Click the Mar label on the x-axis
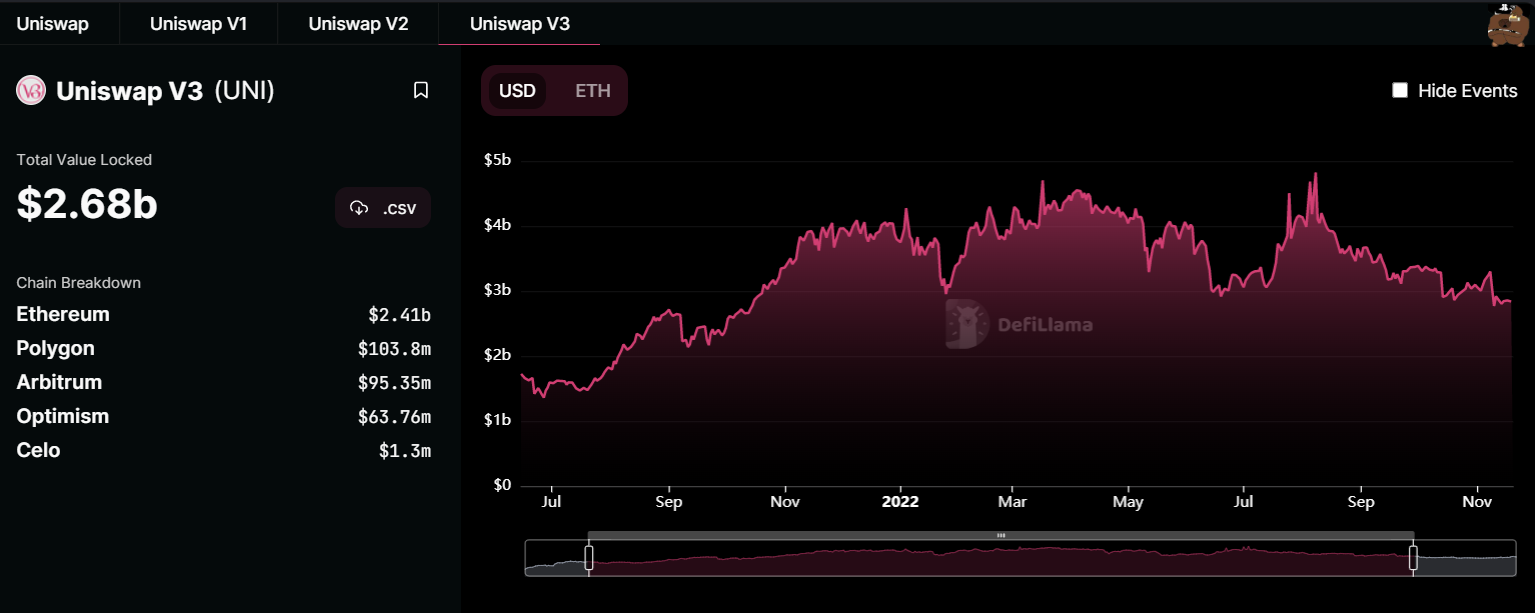 [x=1013, y=502]
